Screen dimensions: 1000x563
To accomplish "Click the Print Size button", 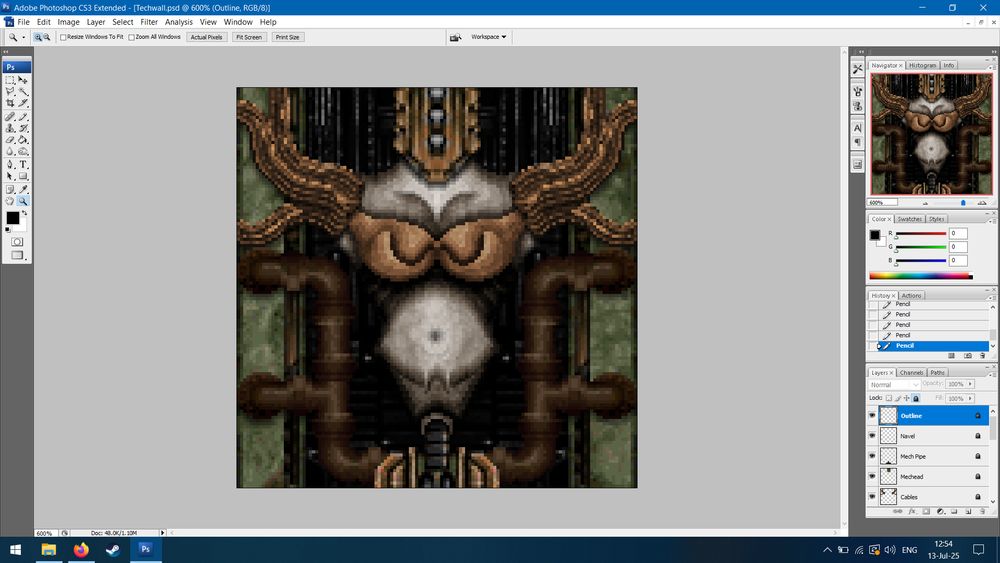I will click(287, 37).
